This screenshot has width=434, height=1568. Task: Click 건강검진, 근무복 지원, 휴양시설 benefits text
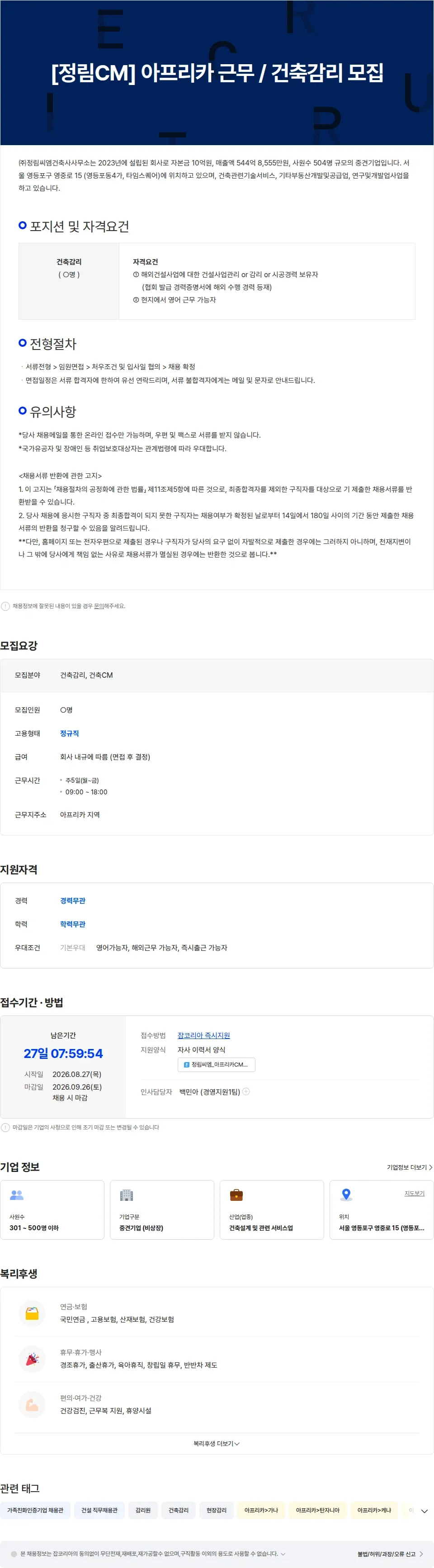pos(105,1411)
